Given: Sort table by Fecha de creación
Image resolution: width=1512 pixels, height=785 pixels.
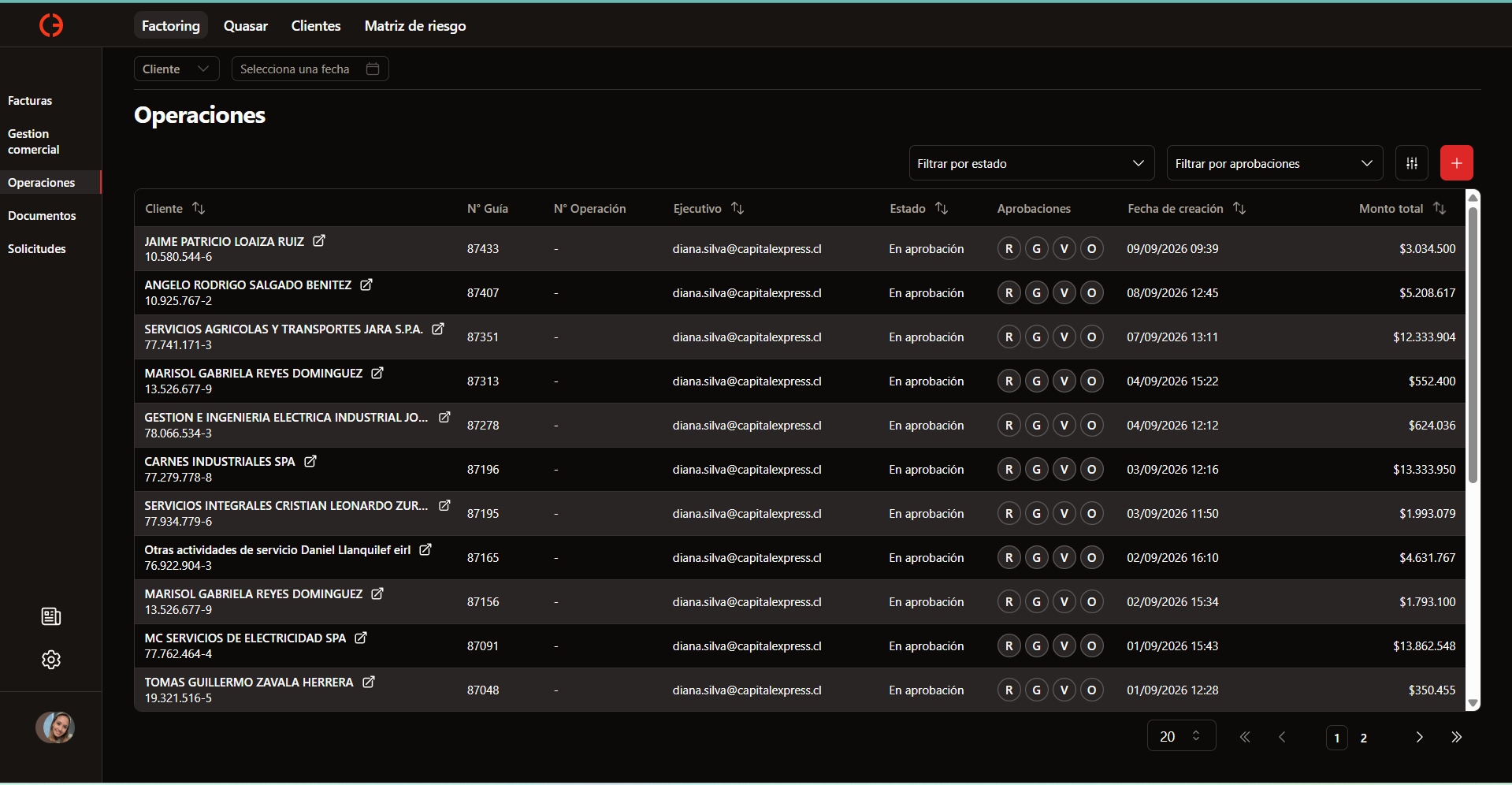Looking at the screenshot, I should pyautogui.click(x=1239, y=208).
